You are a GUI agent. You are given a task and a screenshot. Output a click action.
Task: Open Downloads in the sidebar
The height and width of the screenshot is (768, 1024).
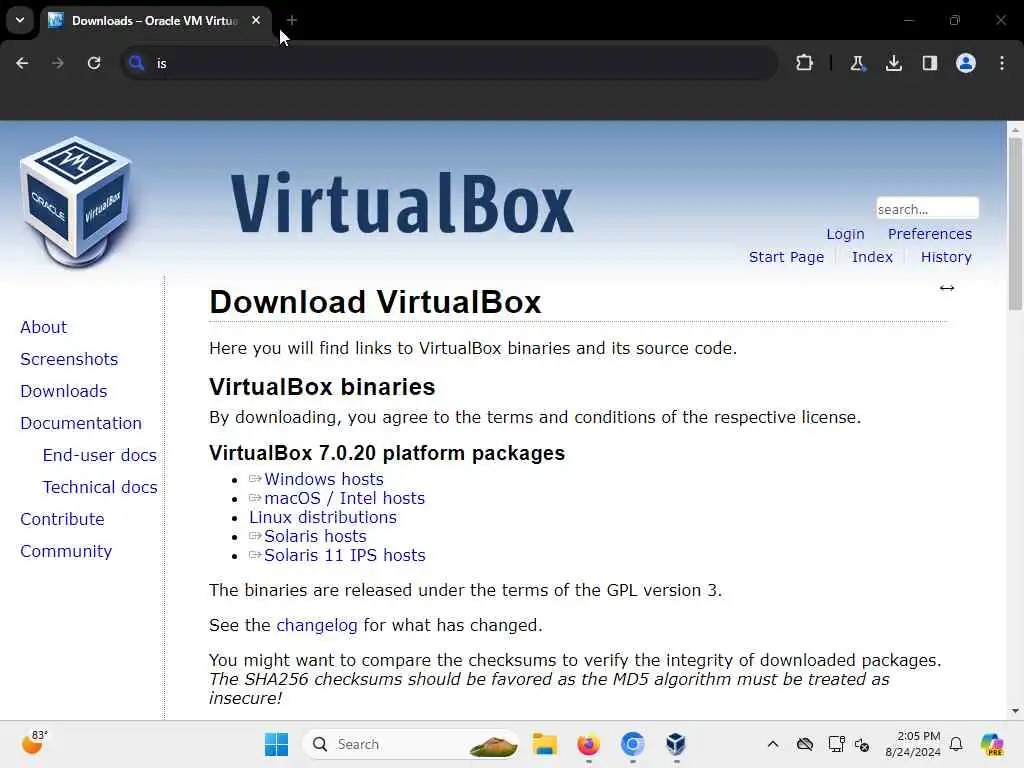coord(63,391)
